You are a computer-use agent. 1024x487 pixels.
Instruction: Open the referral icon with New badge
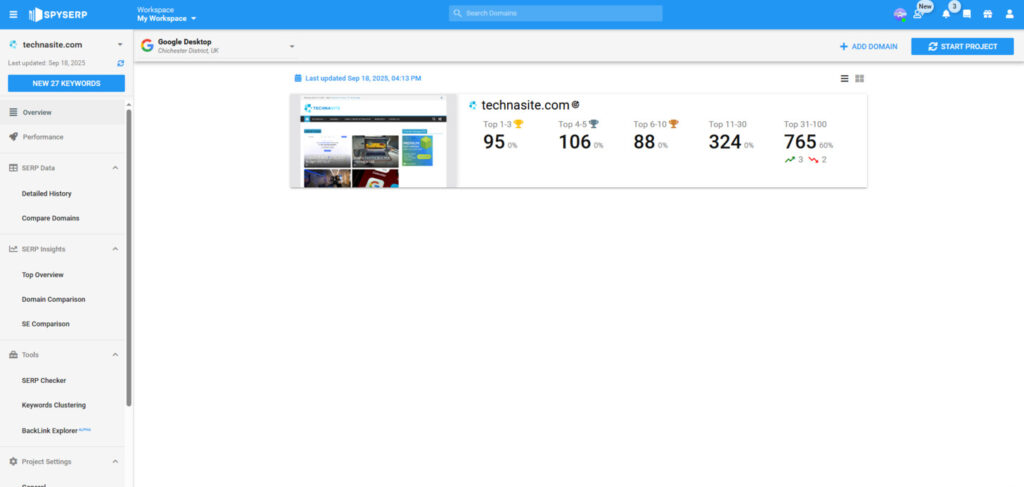click(918, 14)
